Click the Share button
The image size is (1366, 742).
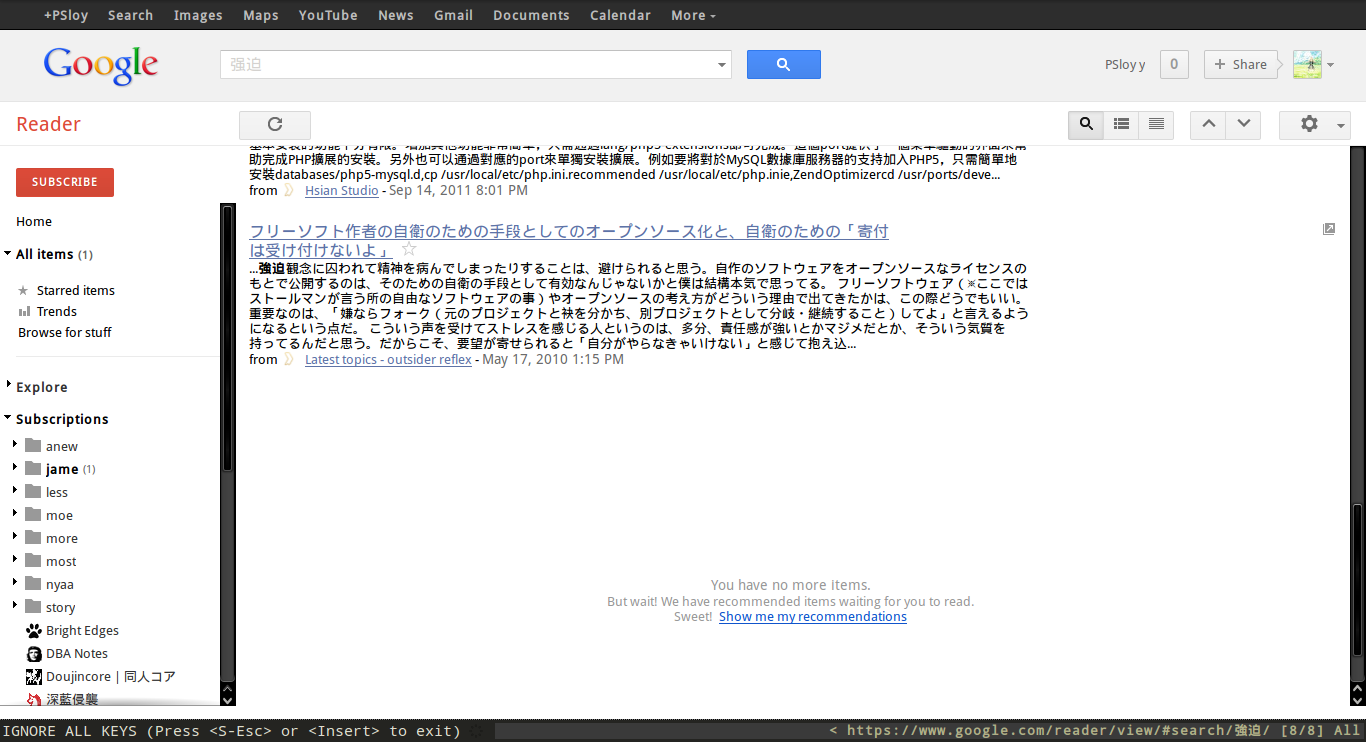1240,64
